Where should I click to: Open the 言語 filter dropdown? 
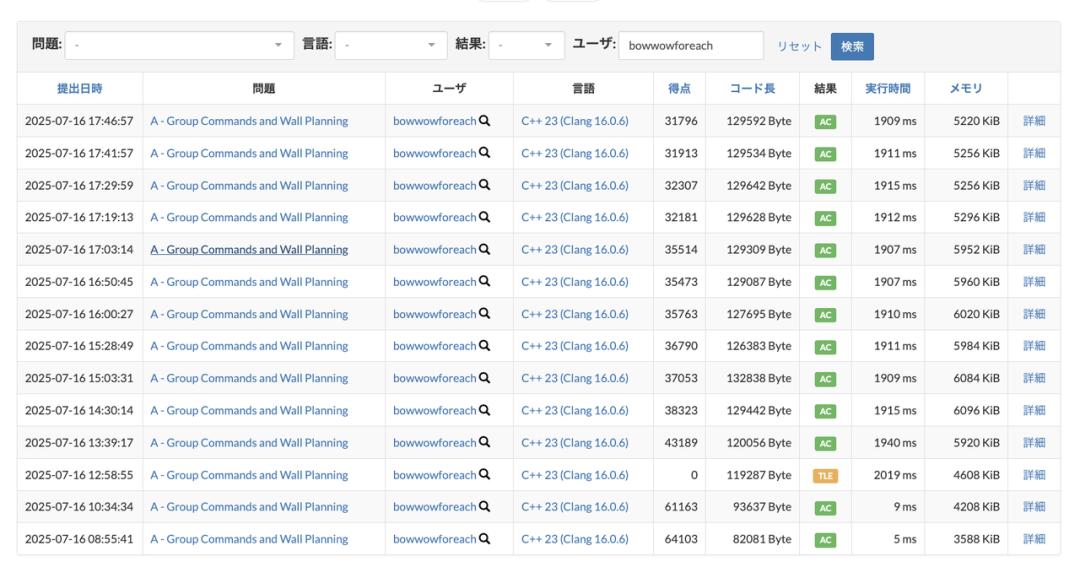coord(390,45)
